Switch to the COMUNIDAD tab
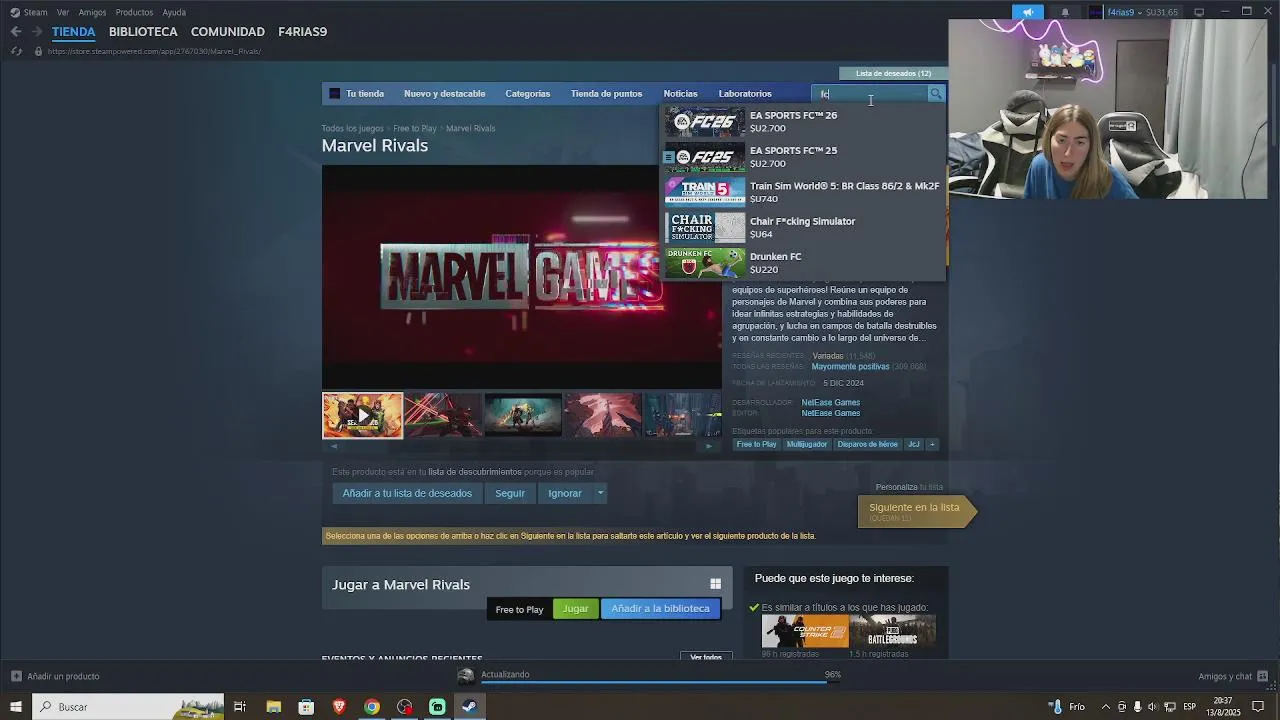The width and height of the screenshot is (1280, 720). [x=228, y=32]
